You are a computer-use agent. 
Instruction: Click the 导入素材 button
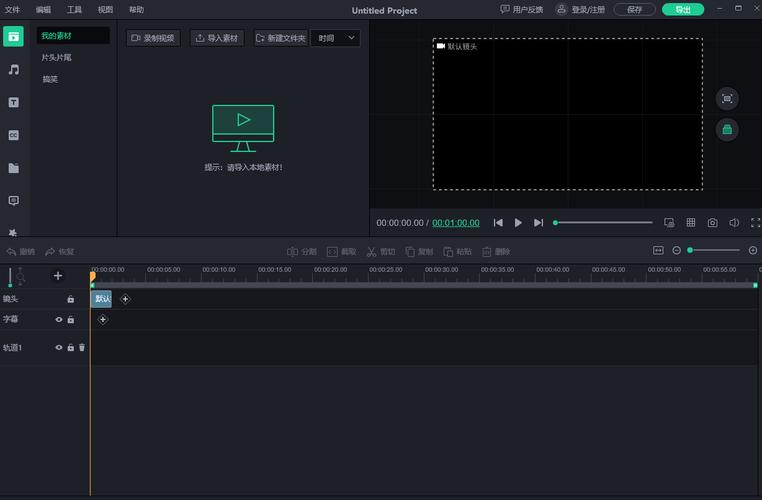[x=217, y=38]
